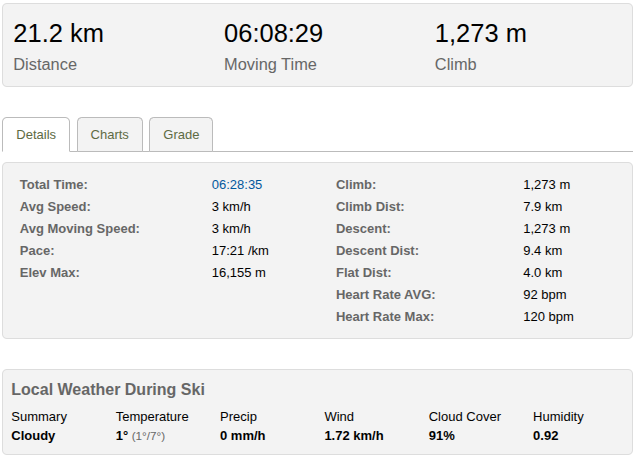Click the Heart Rate Max 120 bpm value
637x459 pixels.
[548, 317]
